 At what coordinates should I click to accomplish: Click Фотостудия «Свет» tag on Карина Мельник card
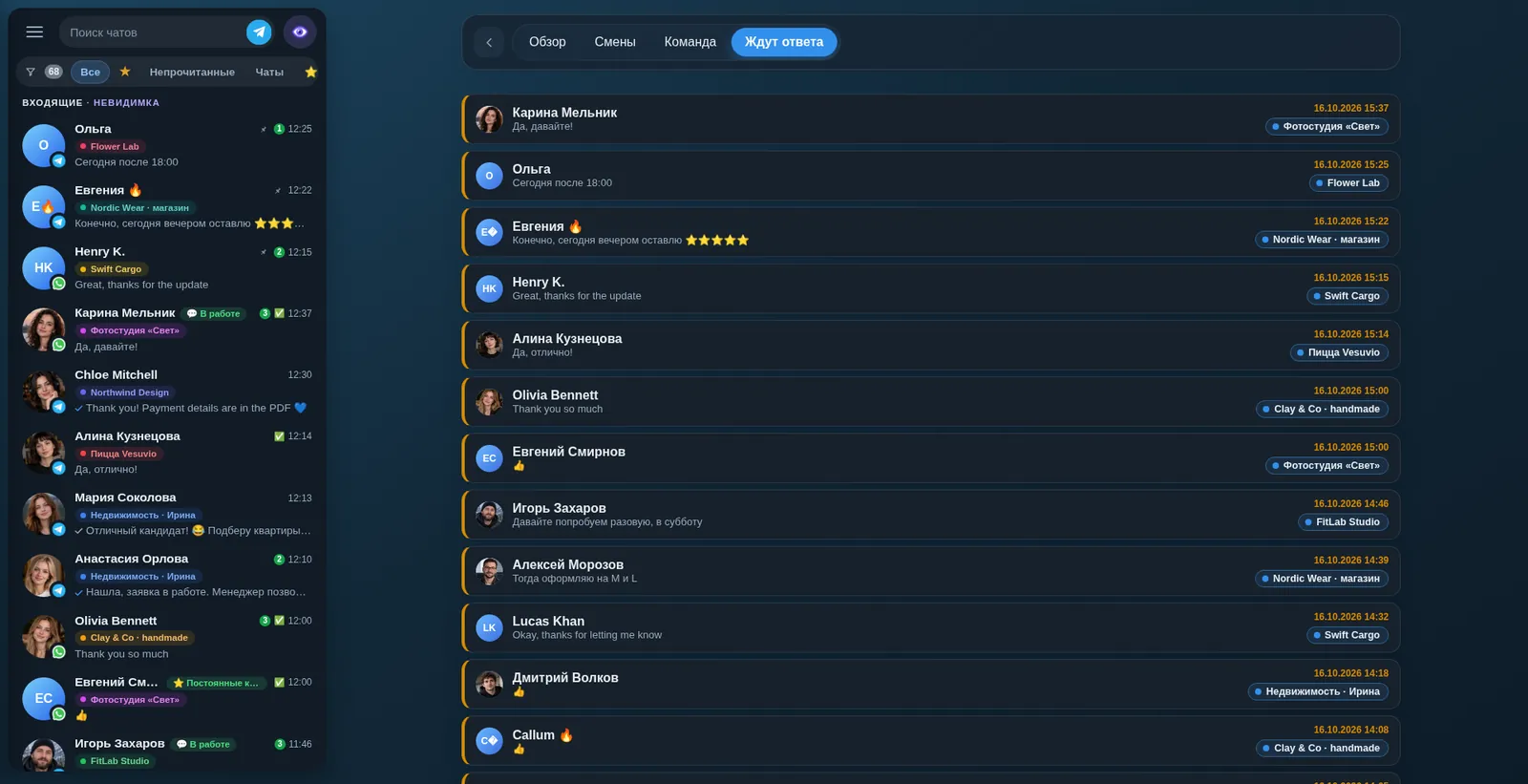point(1326,126)
